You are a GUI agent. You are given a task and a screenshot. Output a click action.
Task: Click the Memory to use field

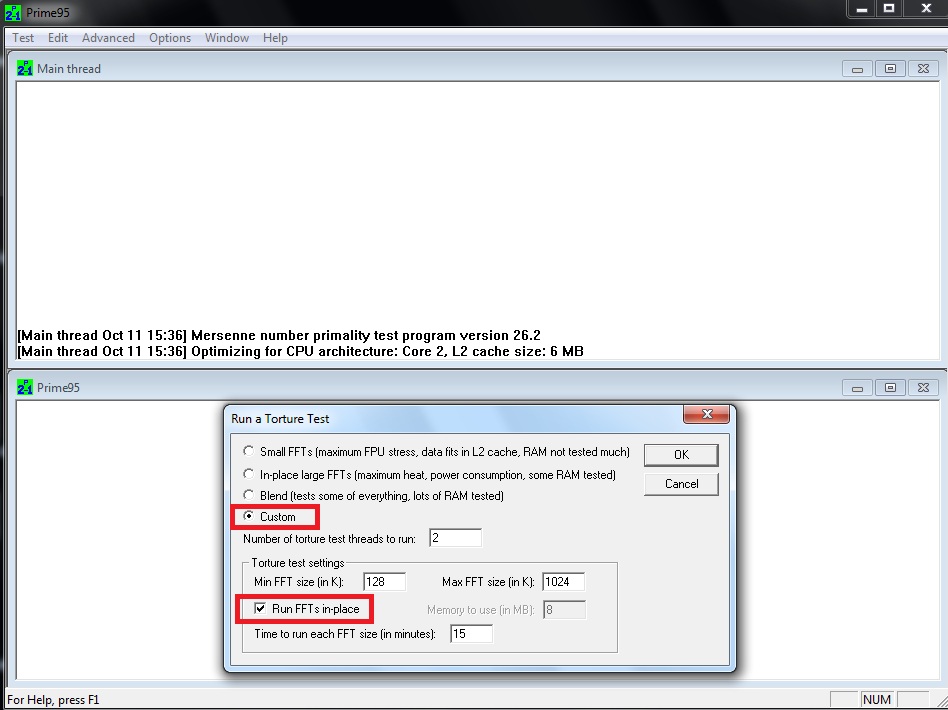(564, 610)
